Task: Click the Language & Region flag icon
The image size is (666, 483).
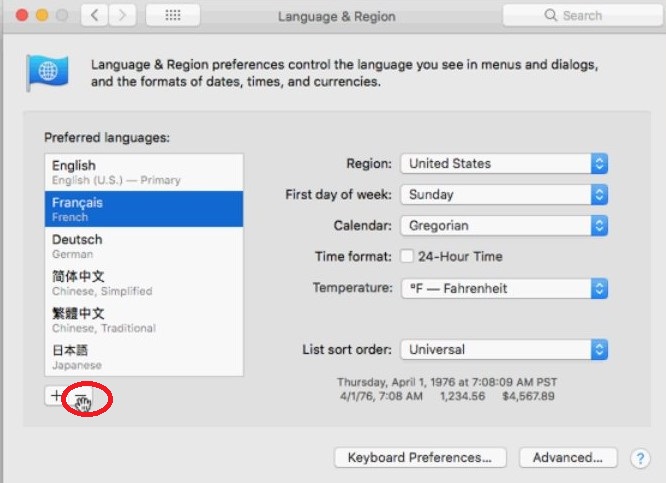Action: (47, 72)
